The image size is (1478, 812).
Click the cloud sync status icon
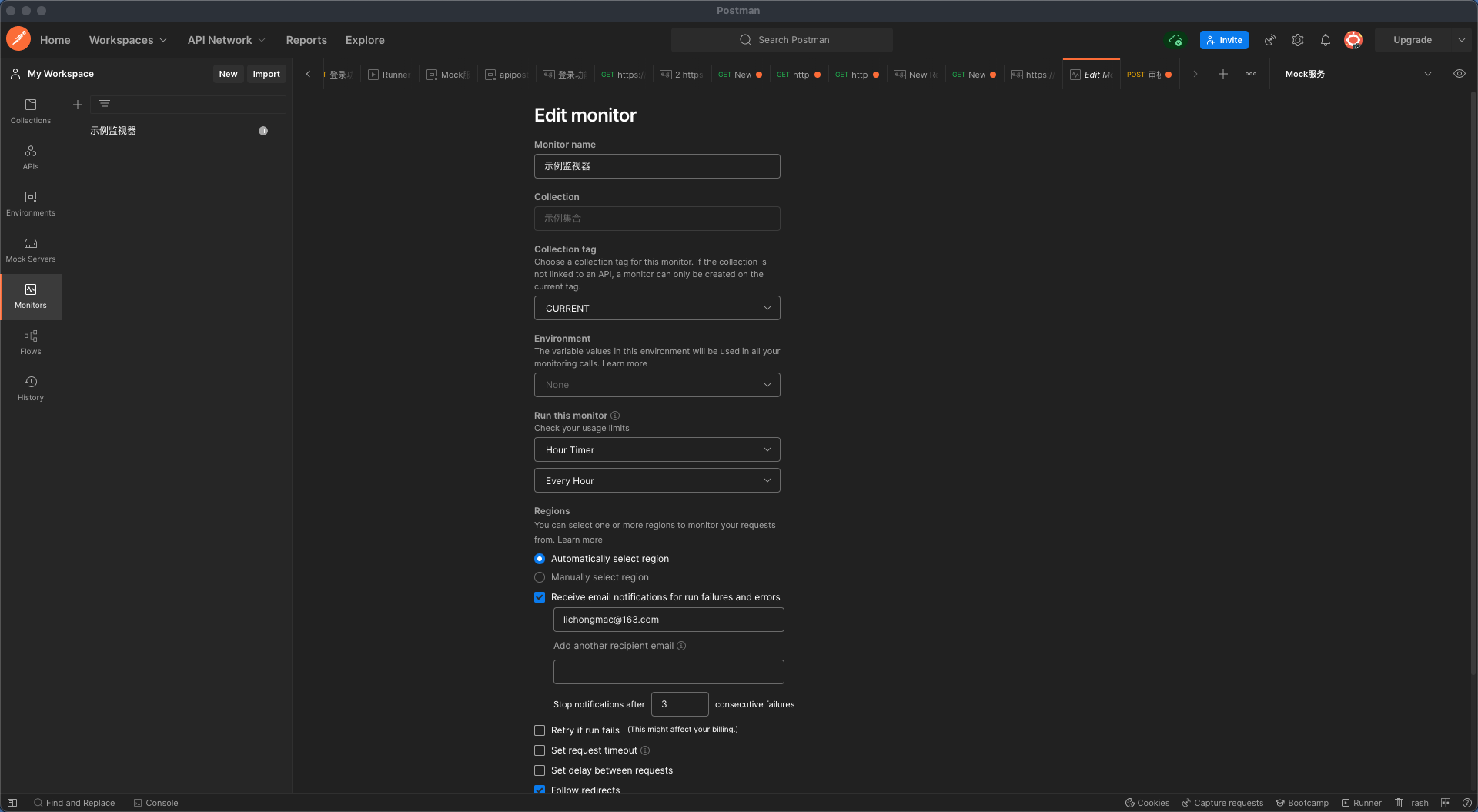[x=1175, y=40]
